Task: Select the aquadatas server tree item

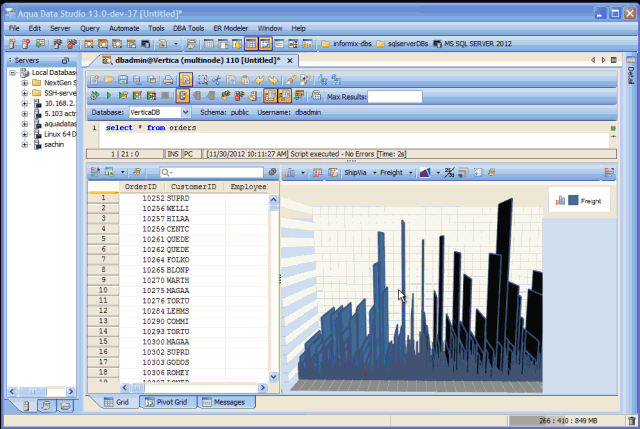Action: pyautogui.click(x=55, y=124)
